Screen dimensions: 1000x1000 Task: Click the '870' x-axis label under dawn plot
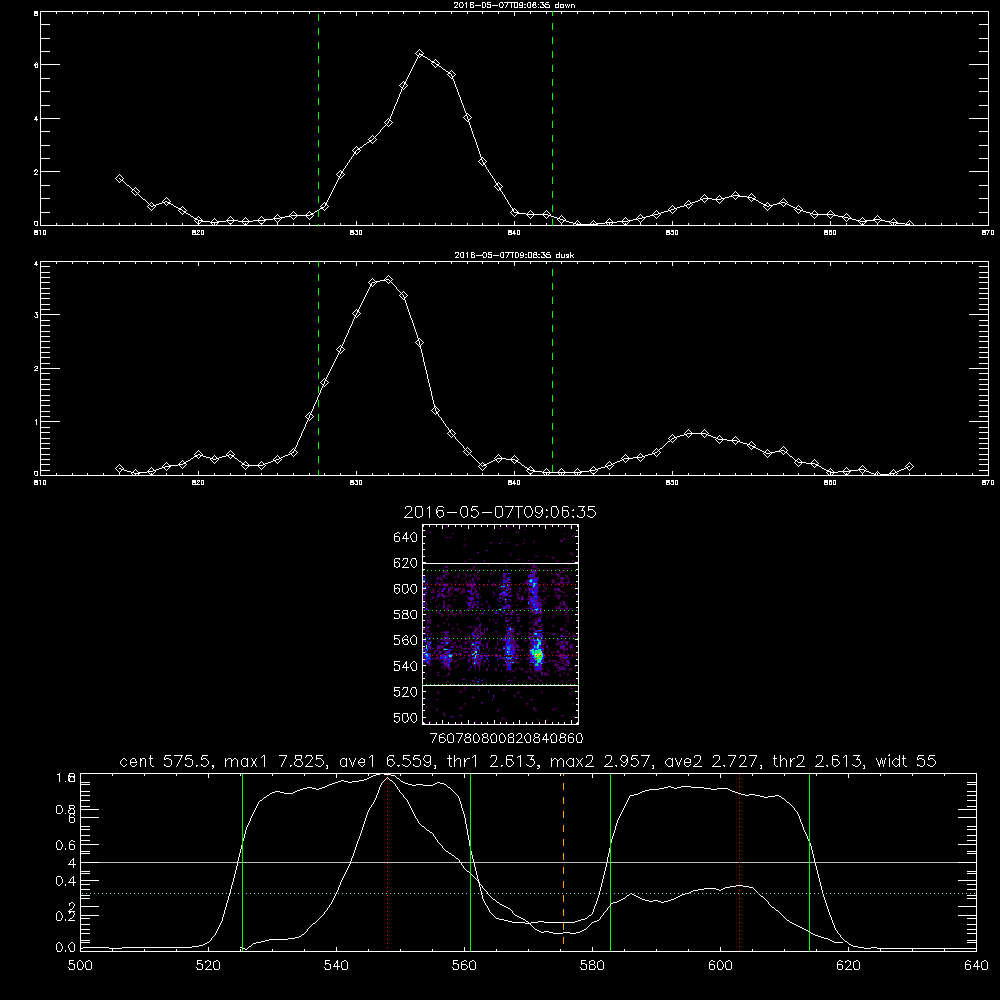988,233
